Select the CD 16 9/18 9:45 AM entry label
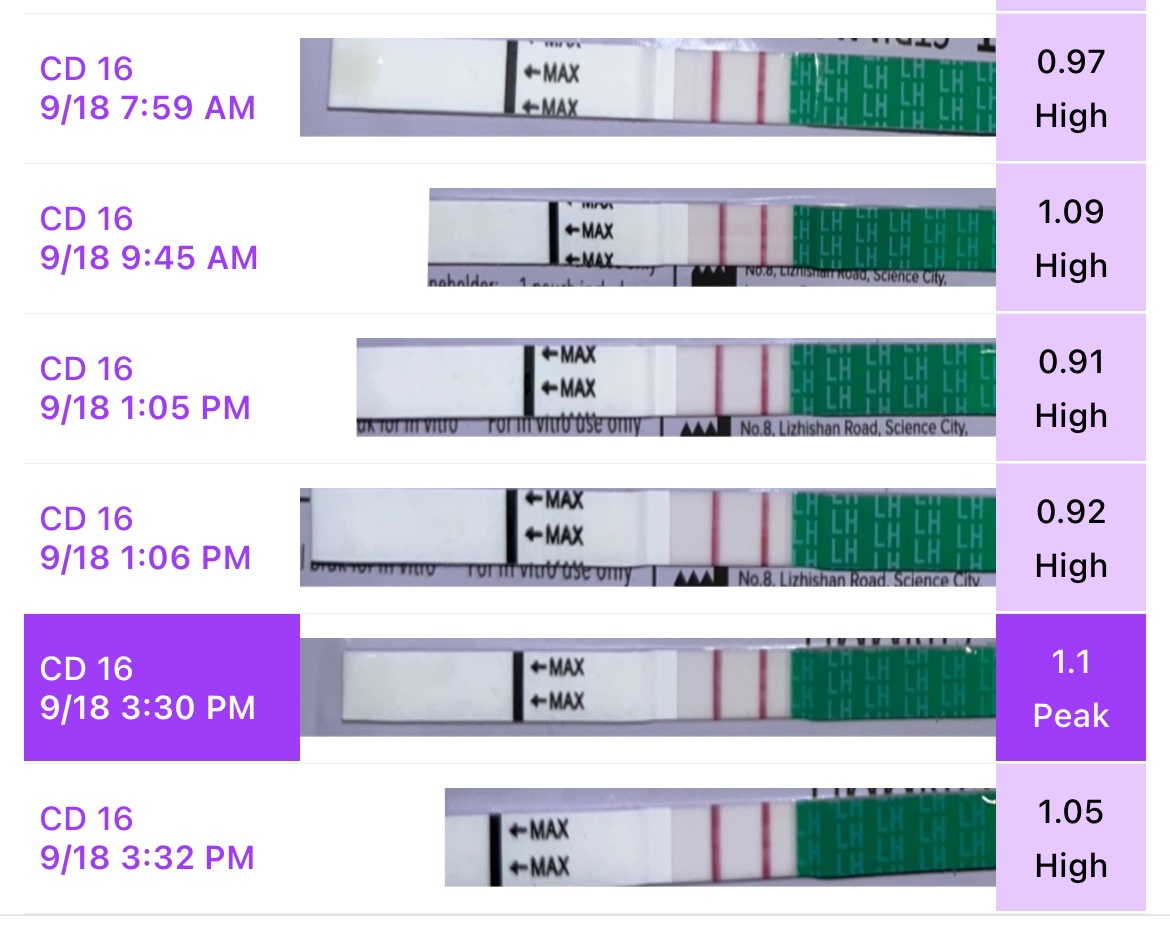Image resolution: width=1170 pixels, height=944 pixels. pyautogui.click(x=148, y=238)
